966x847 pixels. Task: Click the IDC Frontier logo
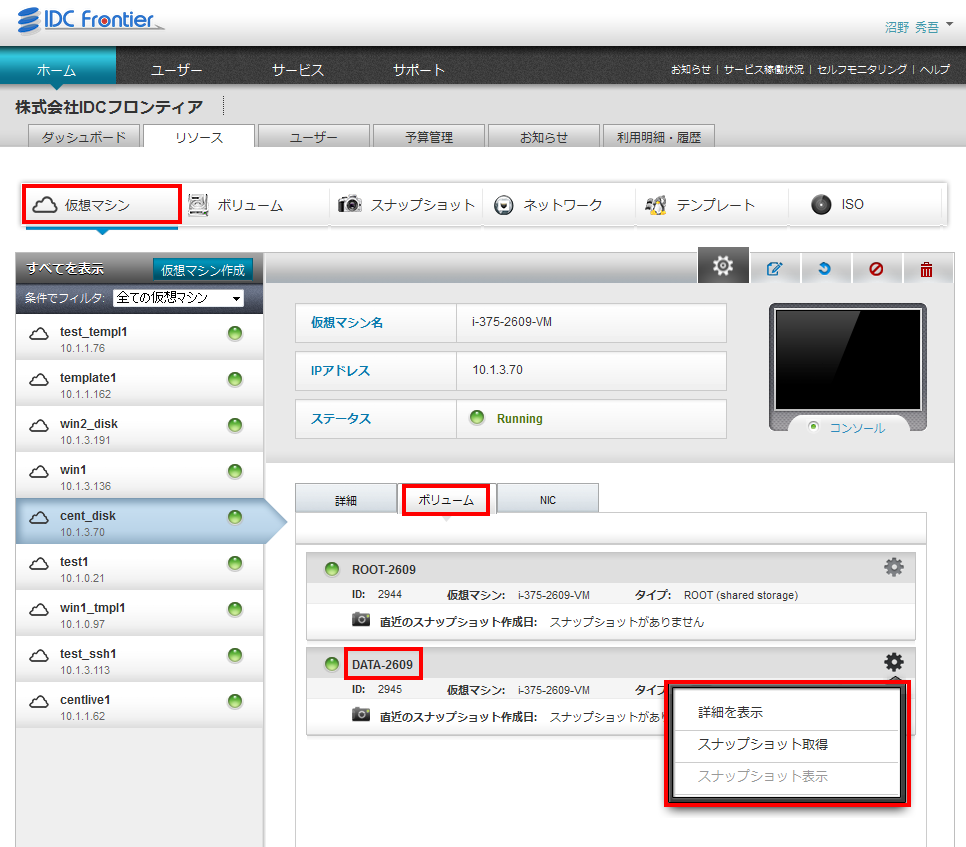pyautogui.click(x=89, y=20)
